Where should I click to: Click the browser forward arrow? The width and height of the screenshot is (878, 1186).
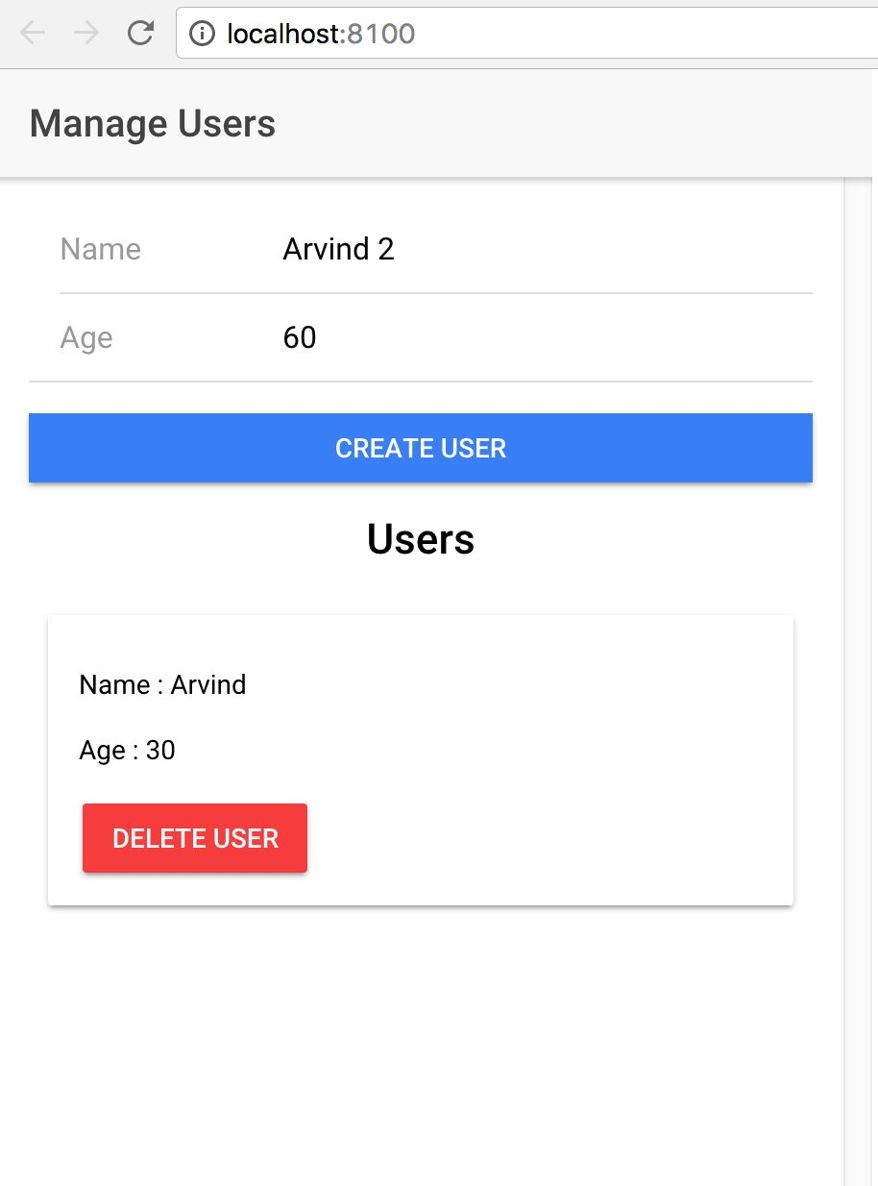(86, 33)
